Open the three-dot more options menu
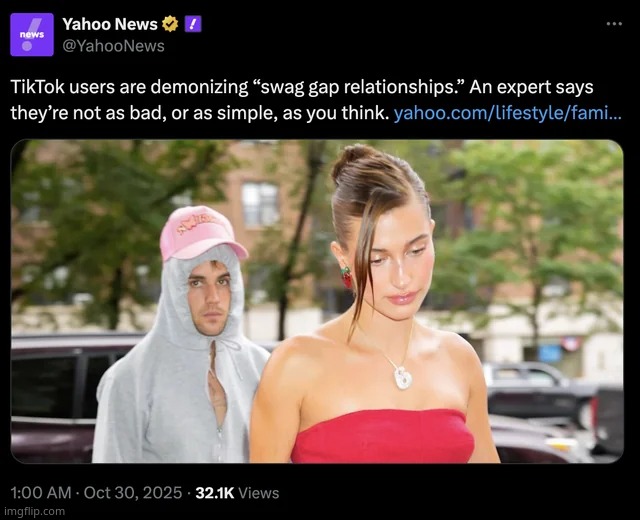640x520 pixels. click(x=614, y=24)
